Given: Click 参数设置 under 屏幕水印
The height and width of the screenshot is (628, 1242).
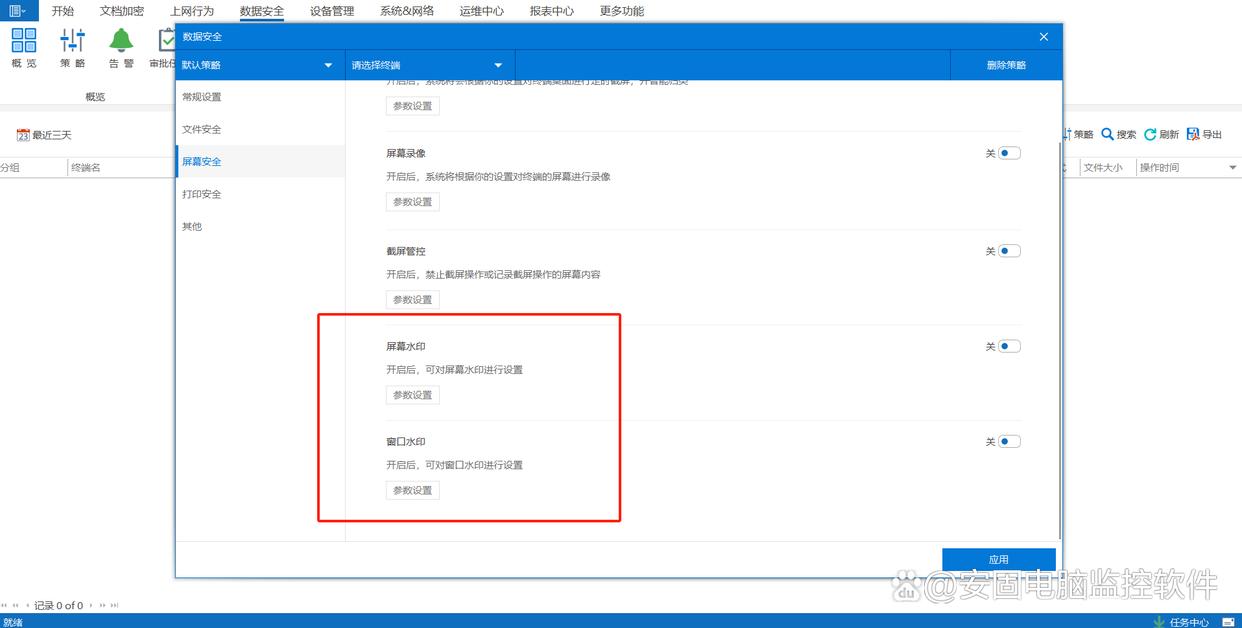Looking at the screenshot, I should click(412, 395).
